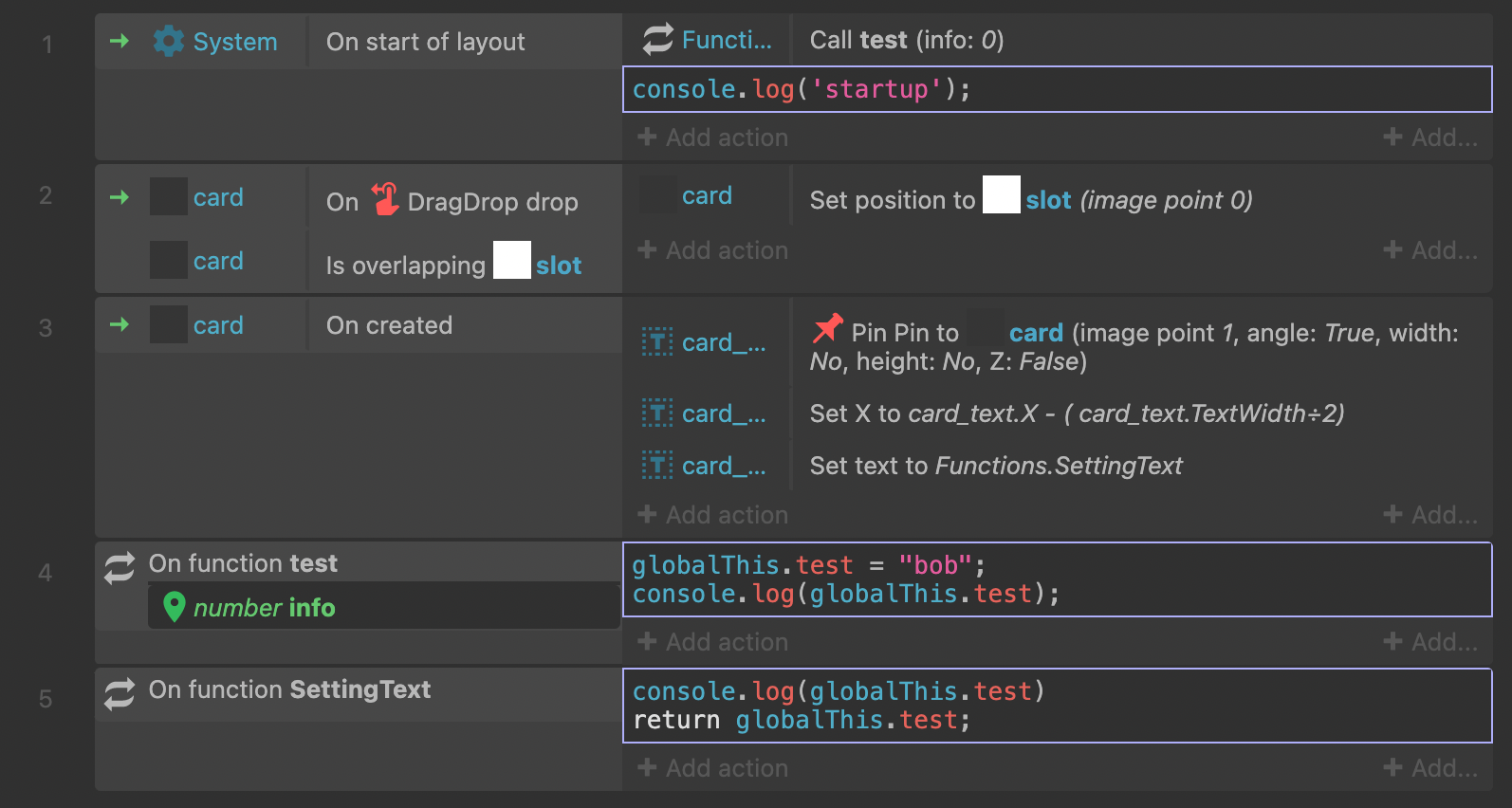Screen dimensions: 1512x808
Task: Click the green arrow of the System event
Action: point(120,41)
